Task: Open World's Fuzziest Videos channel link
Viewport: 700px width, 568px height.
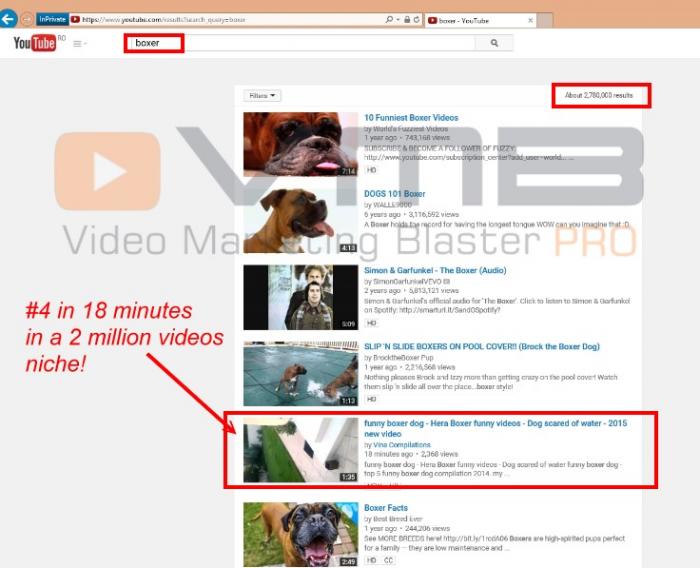Action: point(410,129)
